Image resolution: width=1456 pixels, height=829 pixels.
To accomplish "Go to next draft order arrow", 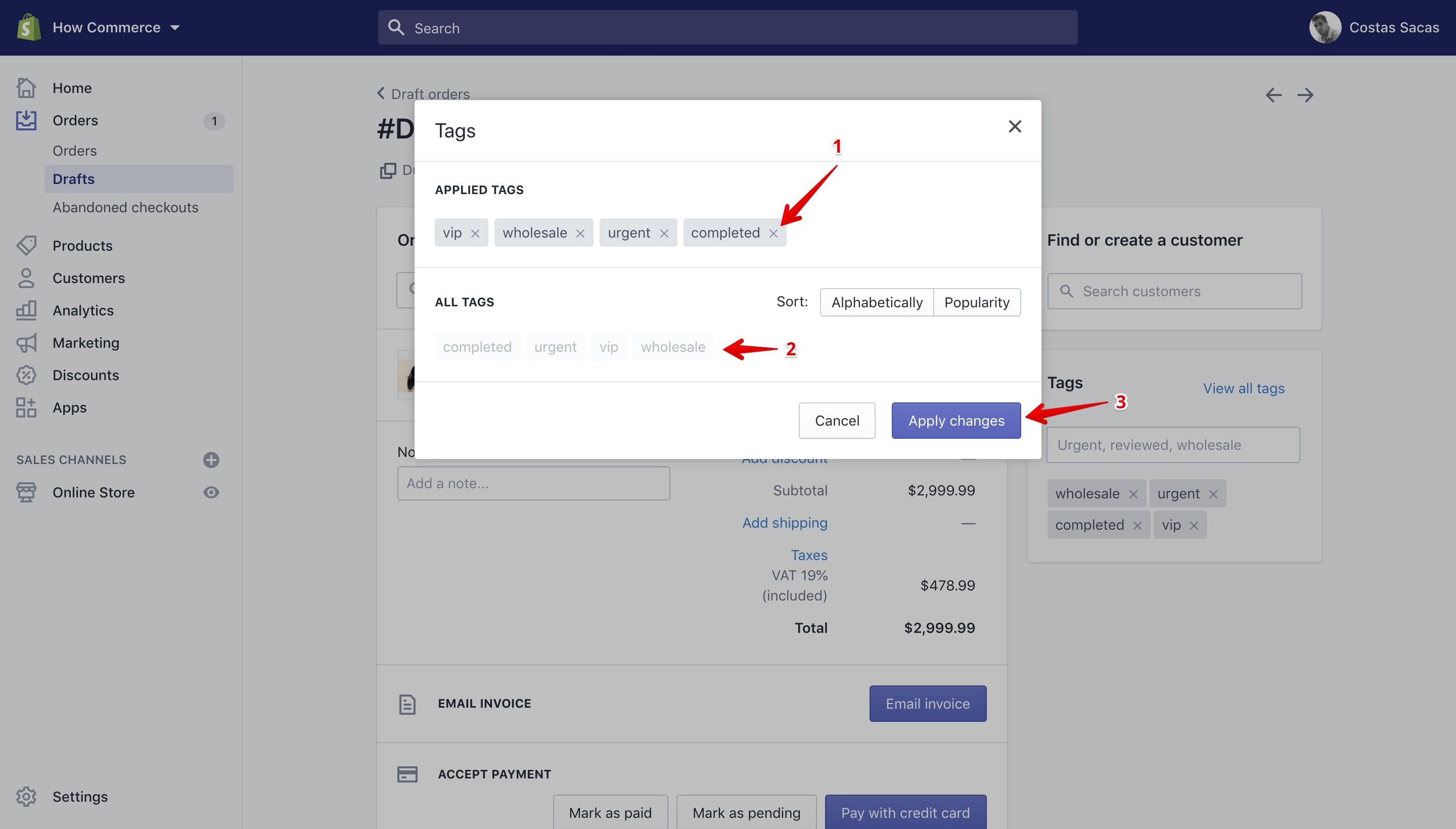I will click(x=1305, y=95).
